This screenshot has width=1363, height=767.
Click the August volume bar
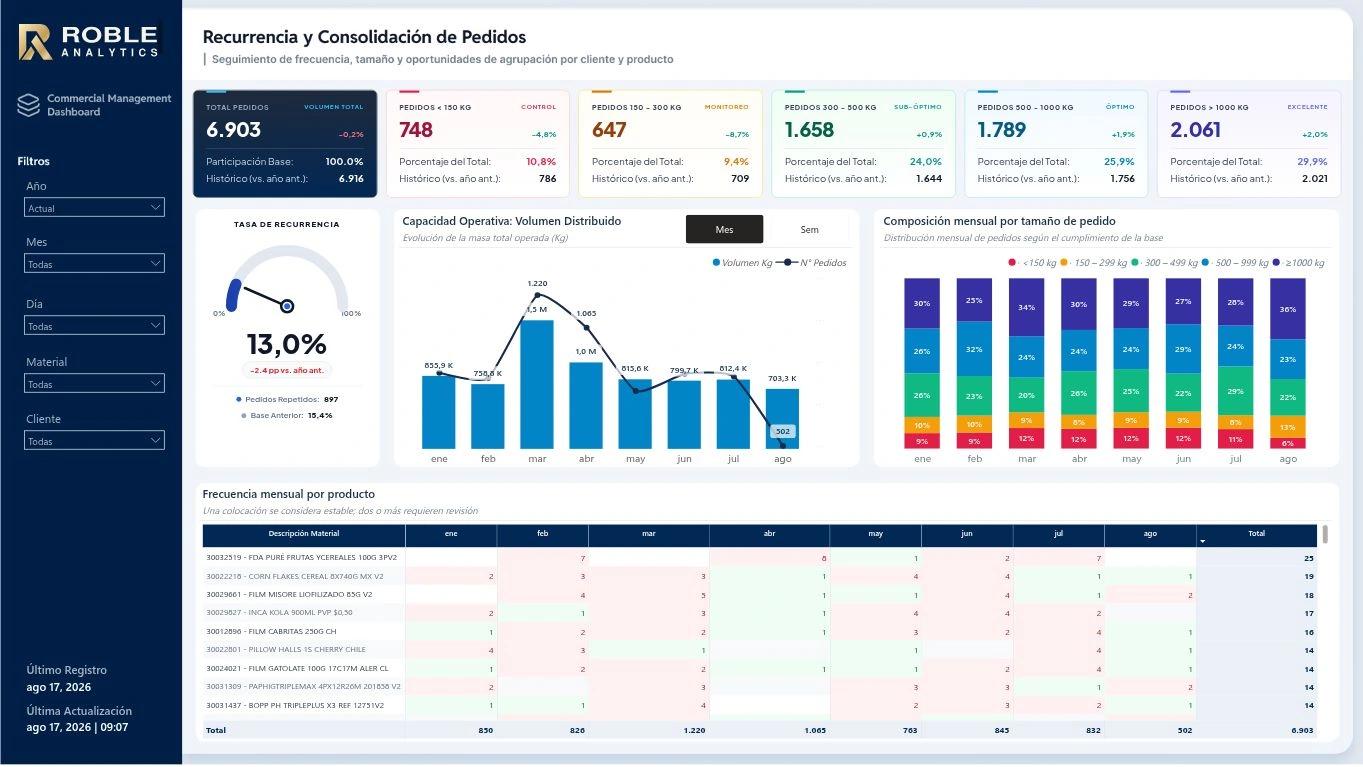click(782, 418)
